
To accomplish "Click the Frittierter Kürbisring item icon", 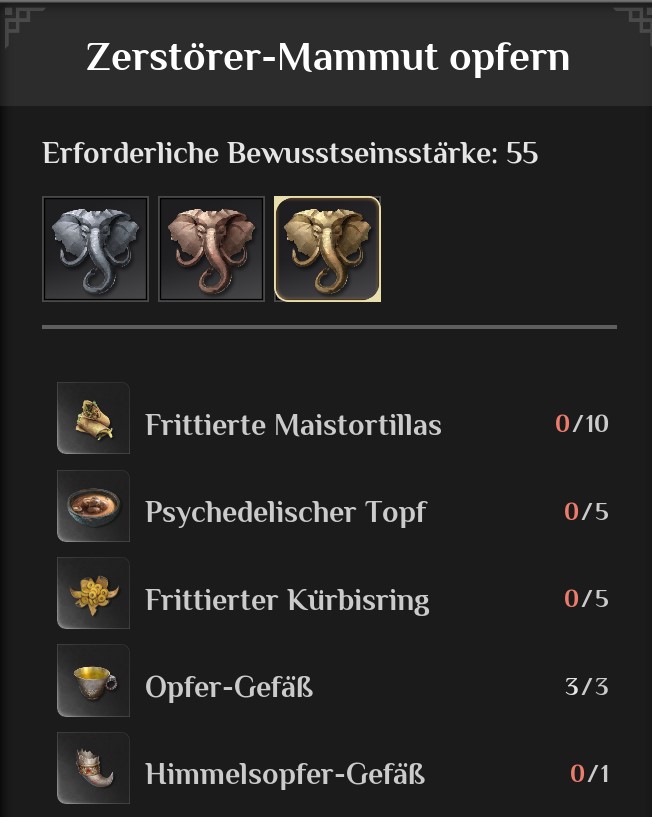I will (x=93, y=593).
